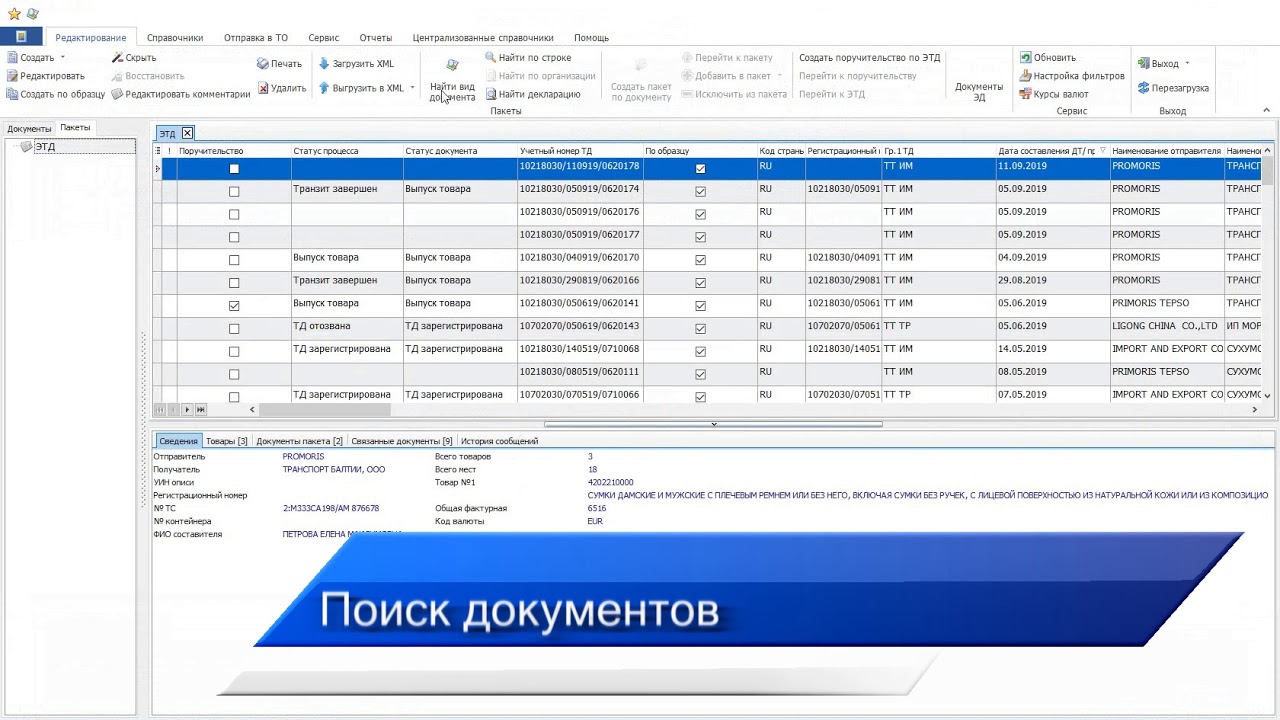The image size is (1280, 720).
Task: Open Централизованные справочники ribbon tab
Action: (483, 38)
